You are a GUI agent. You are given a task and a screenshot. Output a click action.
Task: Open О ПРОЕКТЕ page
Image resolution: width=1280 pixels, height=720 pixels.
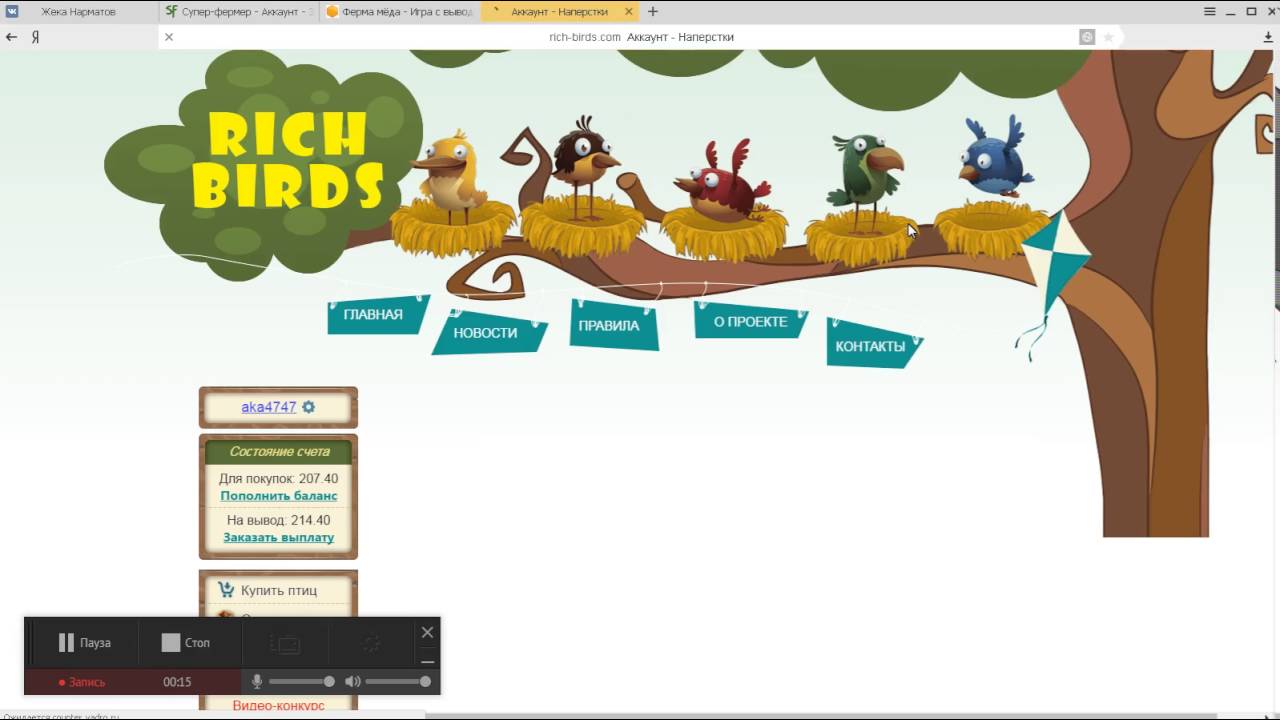click(751, 321)
